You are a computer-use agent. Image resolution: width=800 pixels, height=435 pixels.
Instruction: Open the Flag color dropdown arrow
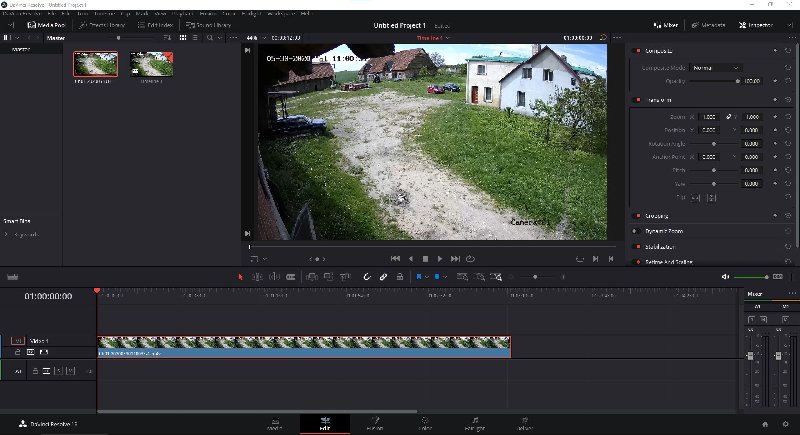(427, 277)
